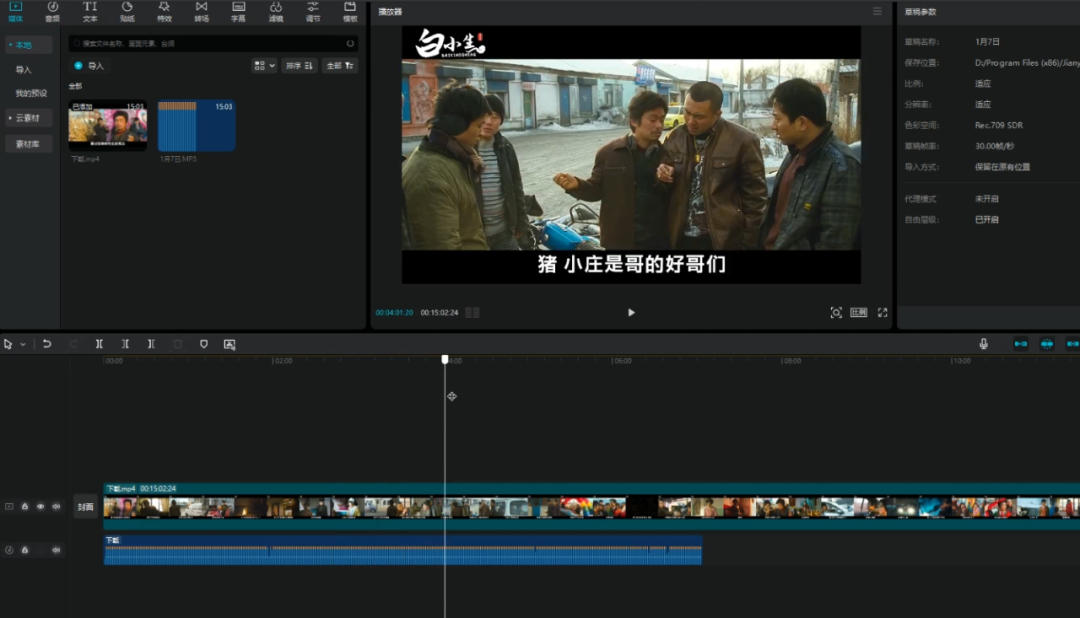Mute the audio track
This screenshot has height=618, width=1080.
(x=56, y=550)
